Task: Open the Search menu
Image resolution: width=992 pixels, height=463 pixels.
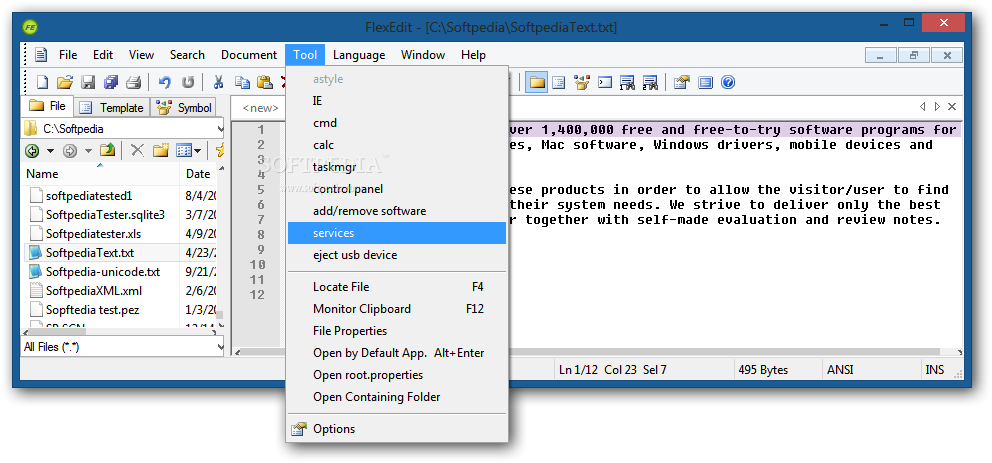Action: pos(187,55)
